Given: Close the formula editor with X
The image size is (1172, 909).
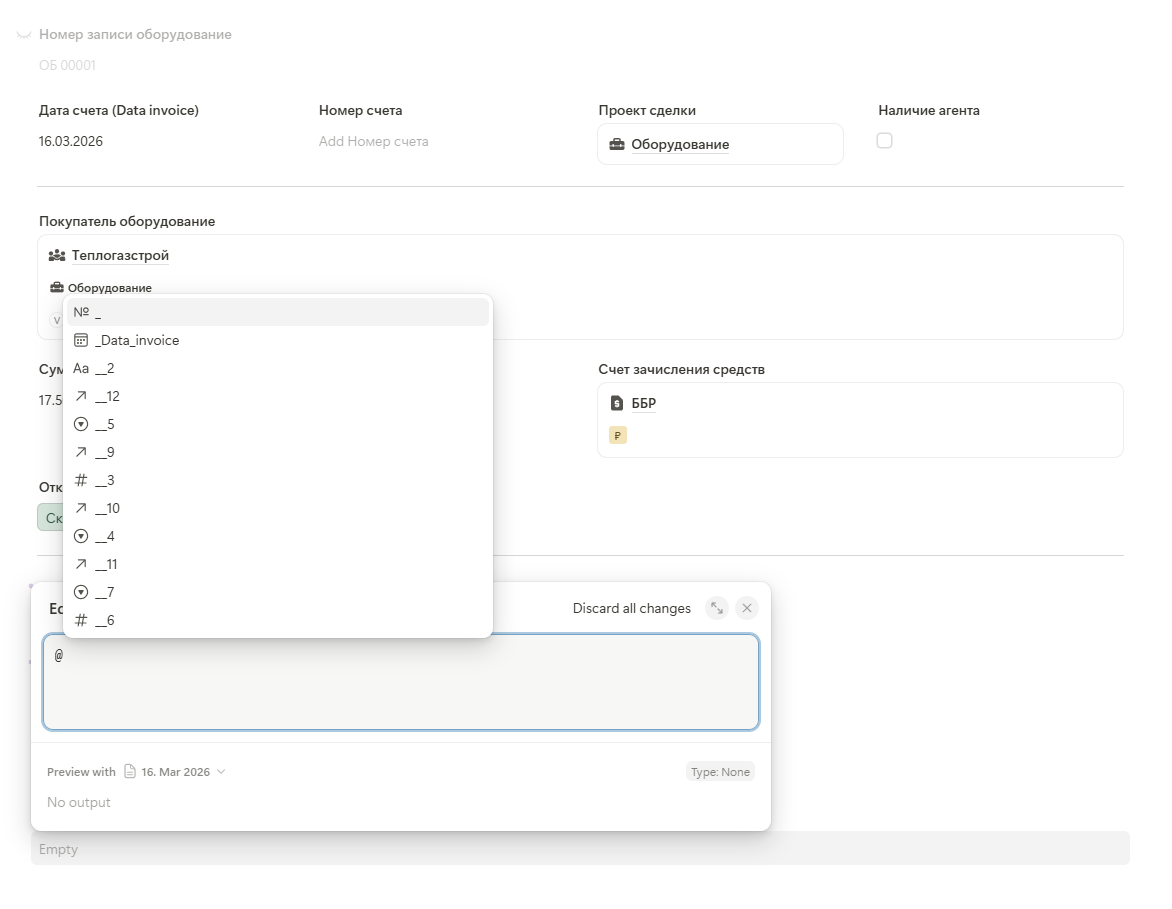Looking at the screenshot, I should pos(747,608).
